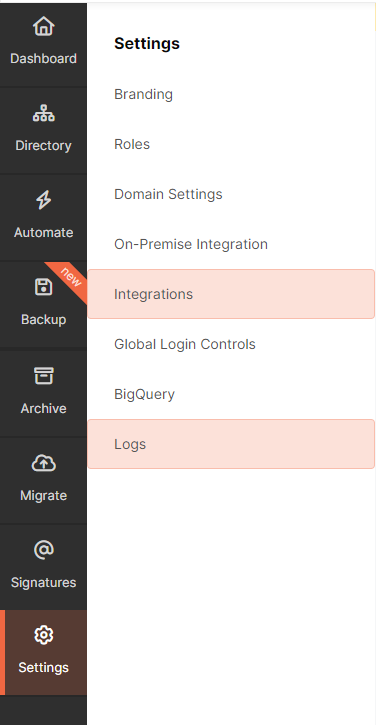The image size is (376, 725).
Task: Select the Signatures at-sign icon
Action: (43, 550)
